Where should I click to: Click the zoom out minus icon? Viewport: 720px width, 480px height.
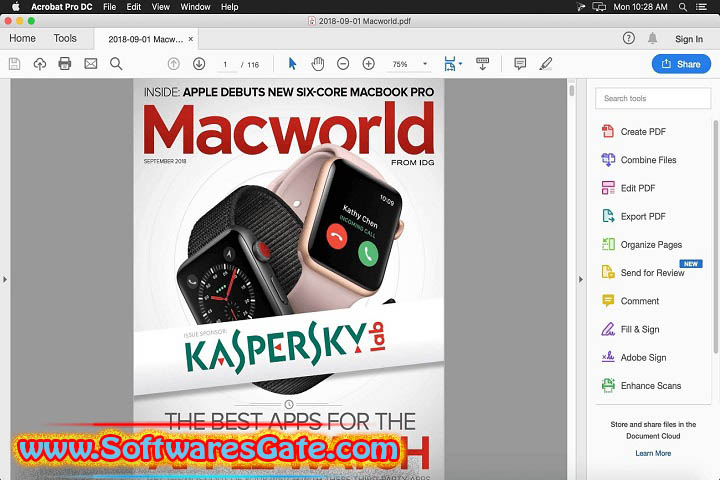(x=343, y=64)
